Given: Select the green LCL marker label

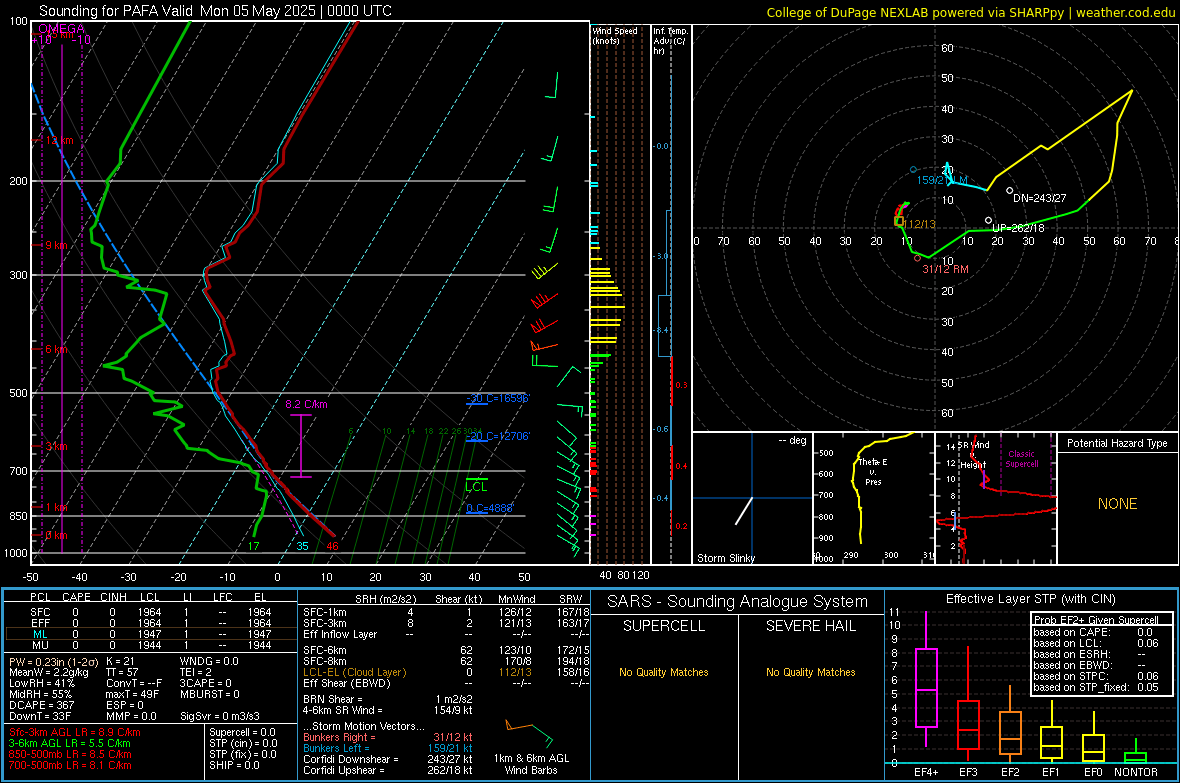Looking at the screenshot, I should point(476,487).
